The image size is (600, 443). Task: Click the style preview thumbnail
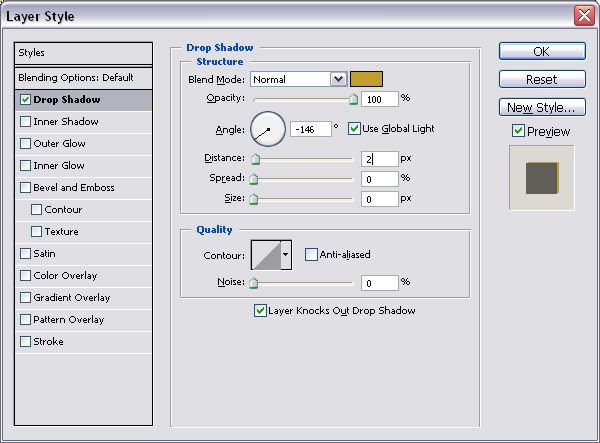[542, 178]
